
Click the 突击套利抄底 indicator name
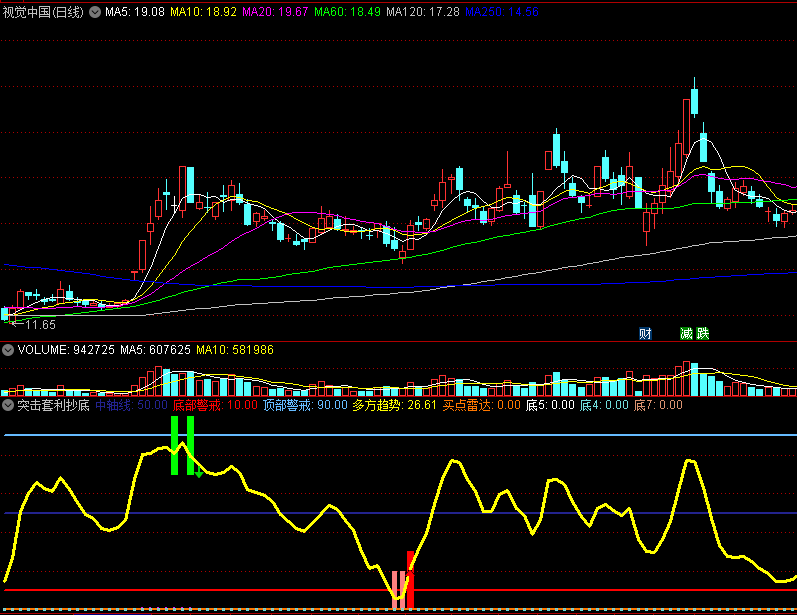[x=53, y=405]
